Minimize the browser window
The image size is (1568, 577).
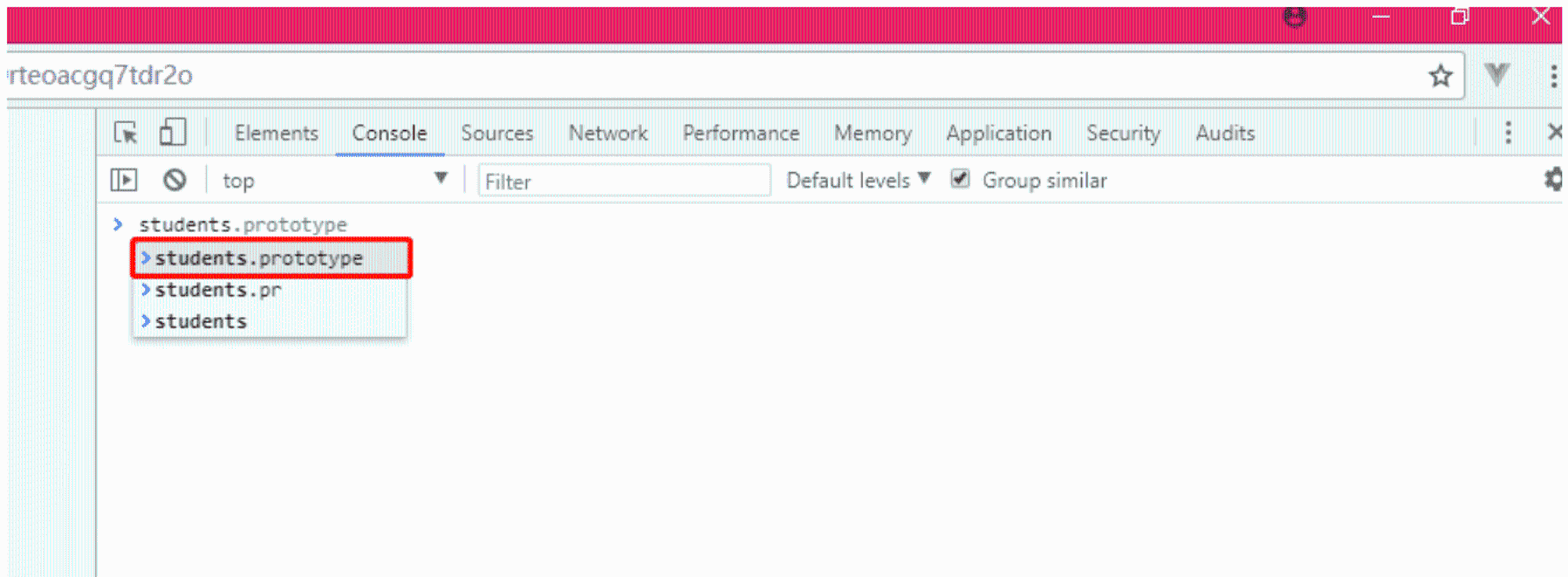1381,16
